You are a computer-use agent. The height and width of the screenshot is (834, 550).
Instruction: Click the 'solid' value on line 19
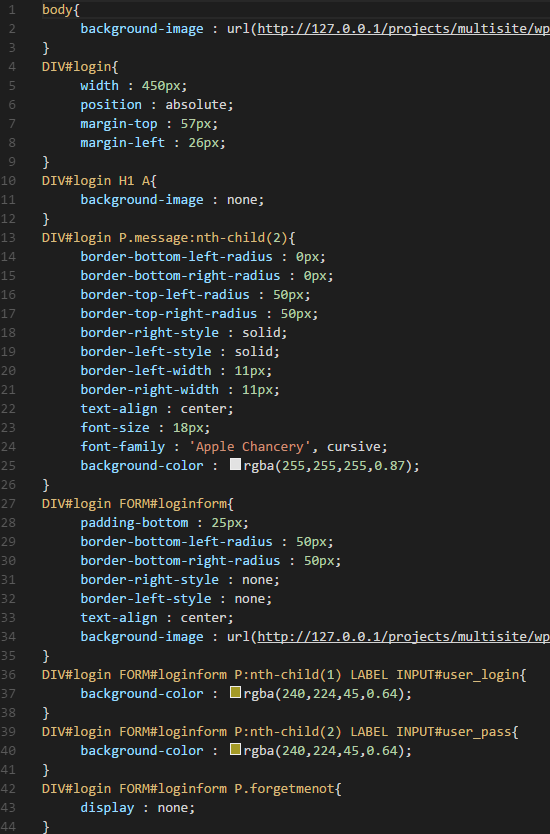click(x=253, y=352)
